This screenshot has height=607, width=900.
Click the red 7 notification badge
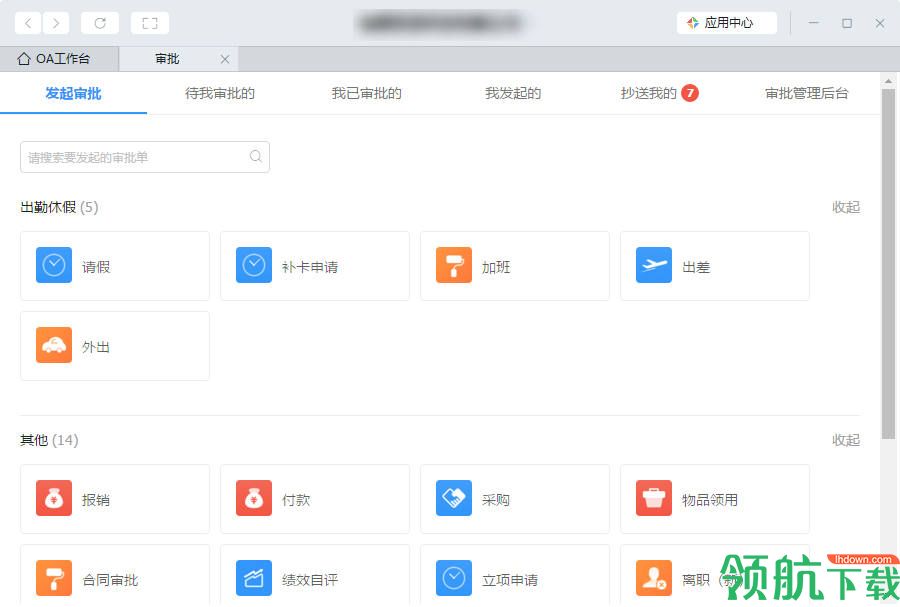[x=690, y=92]
